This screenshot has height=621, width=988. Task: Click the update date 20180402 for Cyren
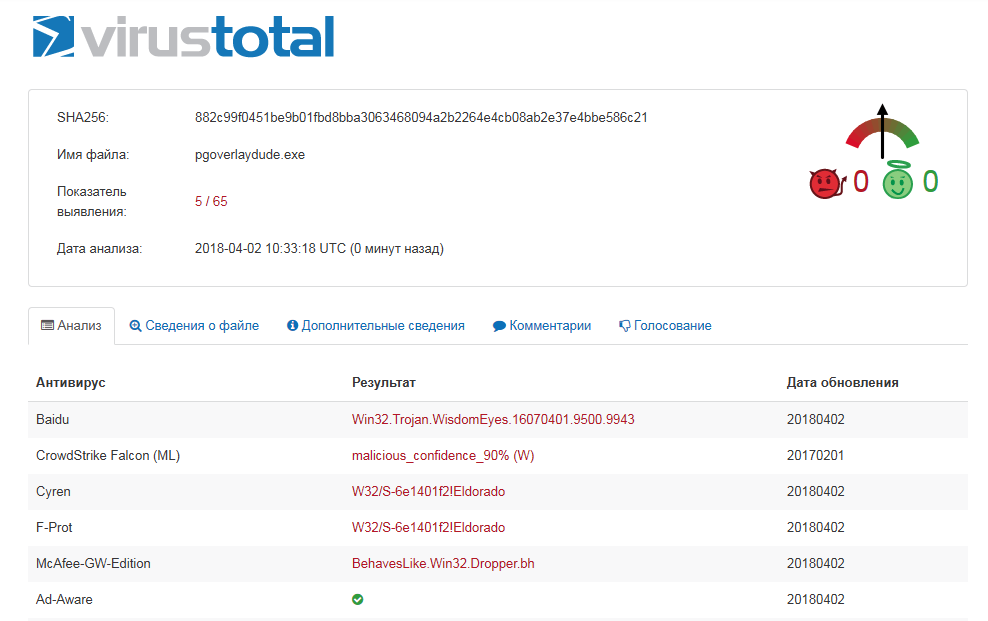pyautogui.click(x=815, y=491)
